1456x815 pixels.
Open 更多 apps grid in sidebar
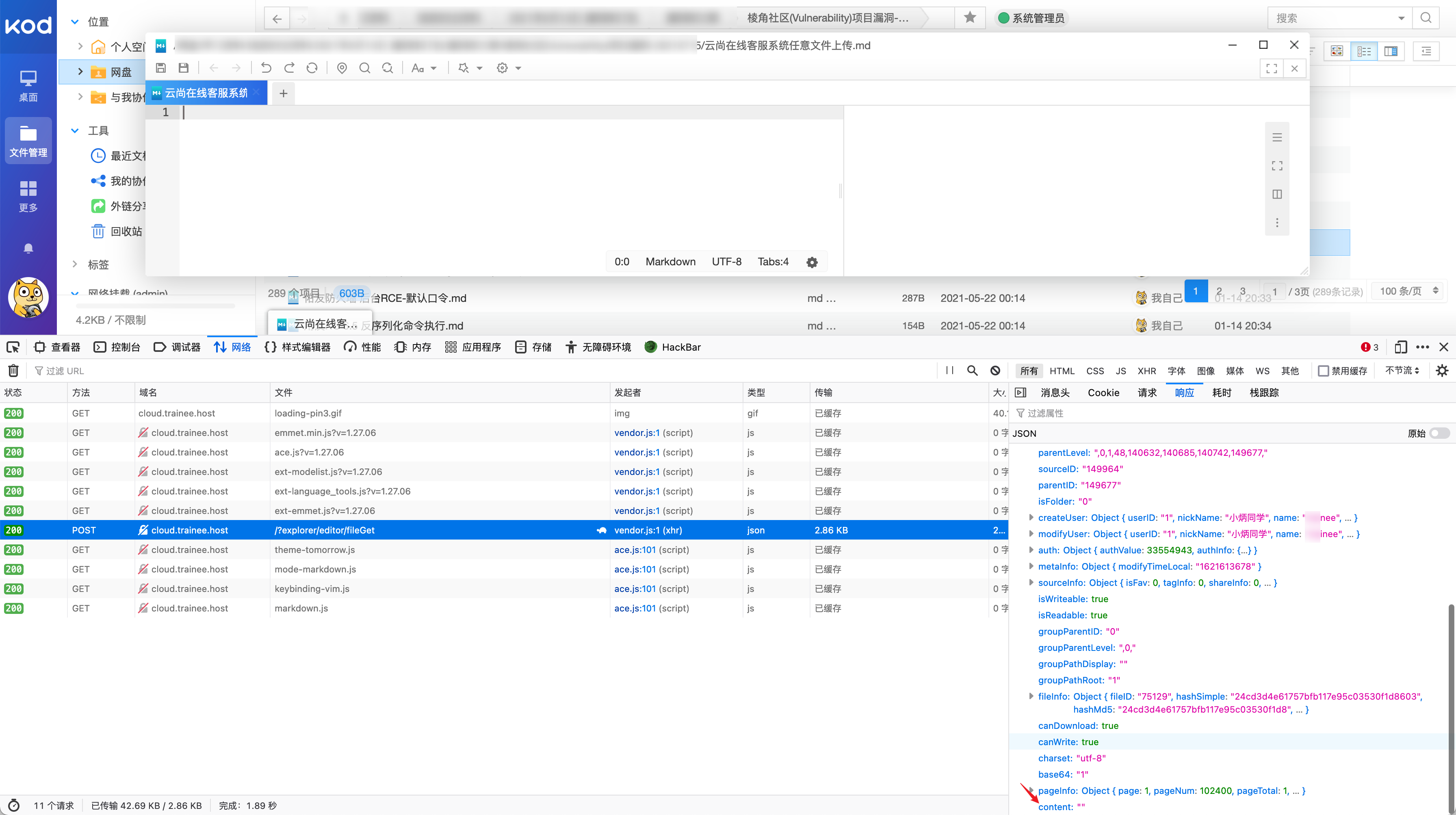pos(28,196)
